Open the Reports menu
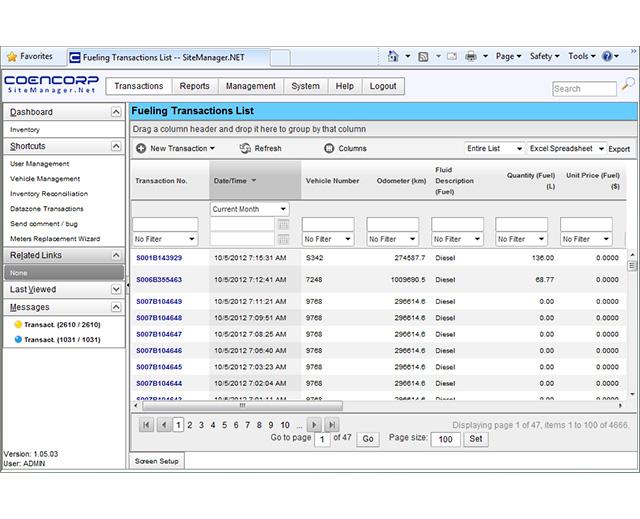This screenshot has width=640, height=519. pyautogui.click(x=194, y=87)
